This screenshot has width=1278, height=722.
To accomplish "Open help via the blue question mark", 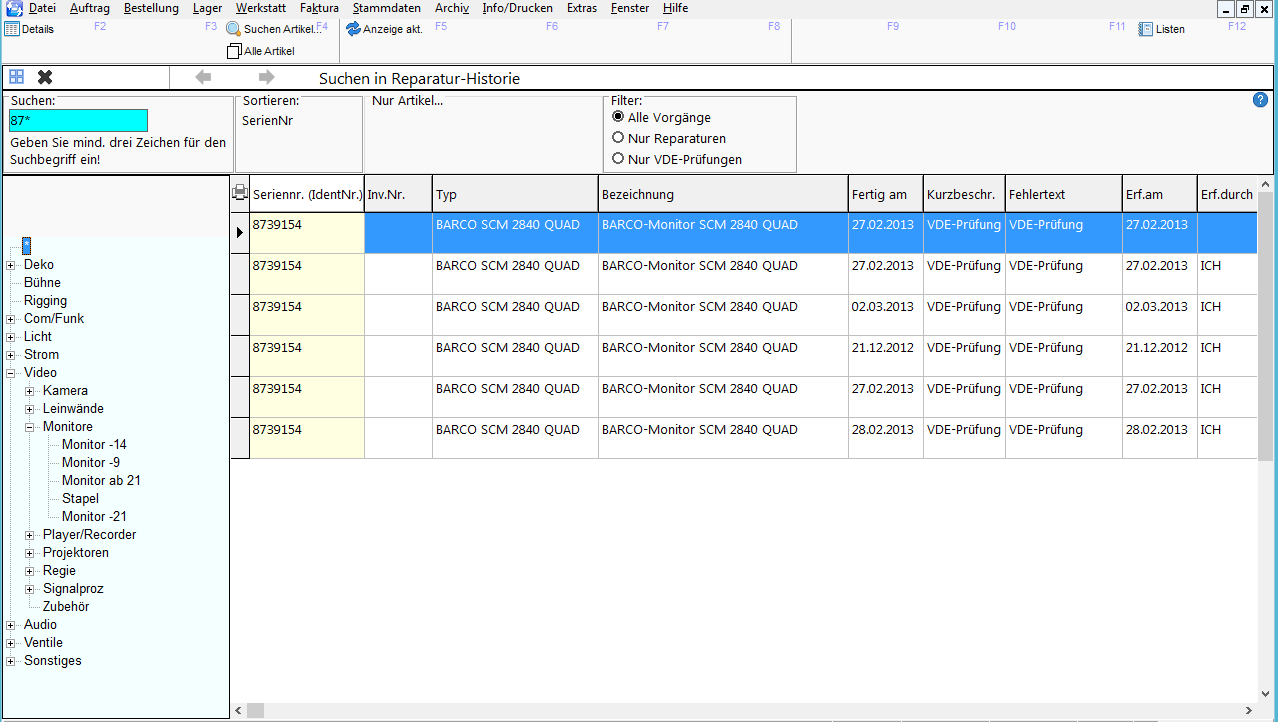I will pos(1260,100).
